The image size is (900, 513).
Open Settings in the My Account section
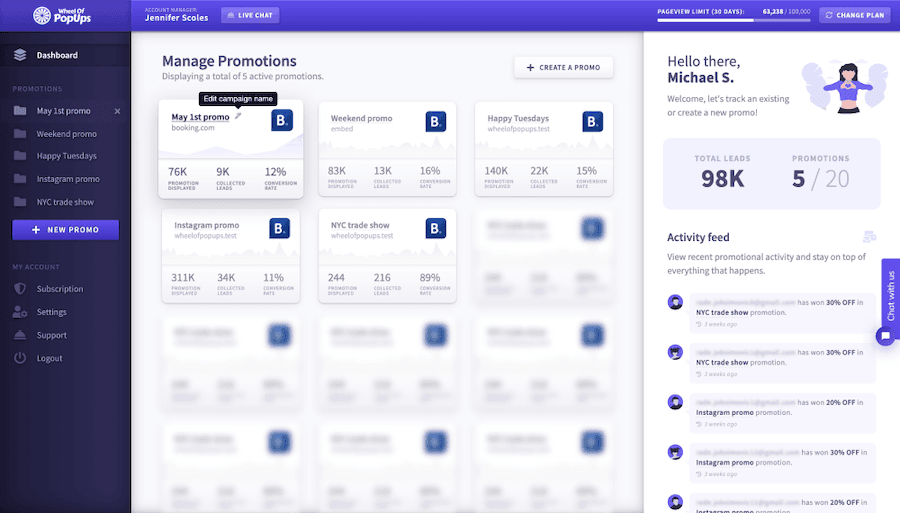pyautogui.click(x=52, y=312)
